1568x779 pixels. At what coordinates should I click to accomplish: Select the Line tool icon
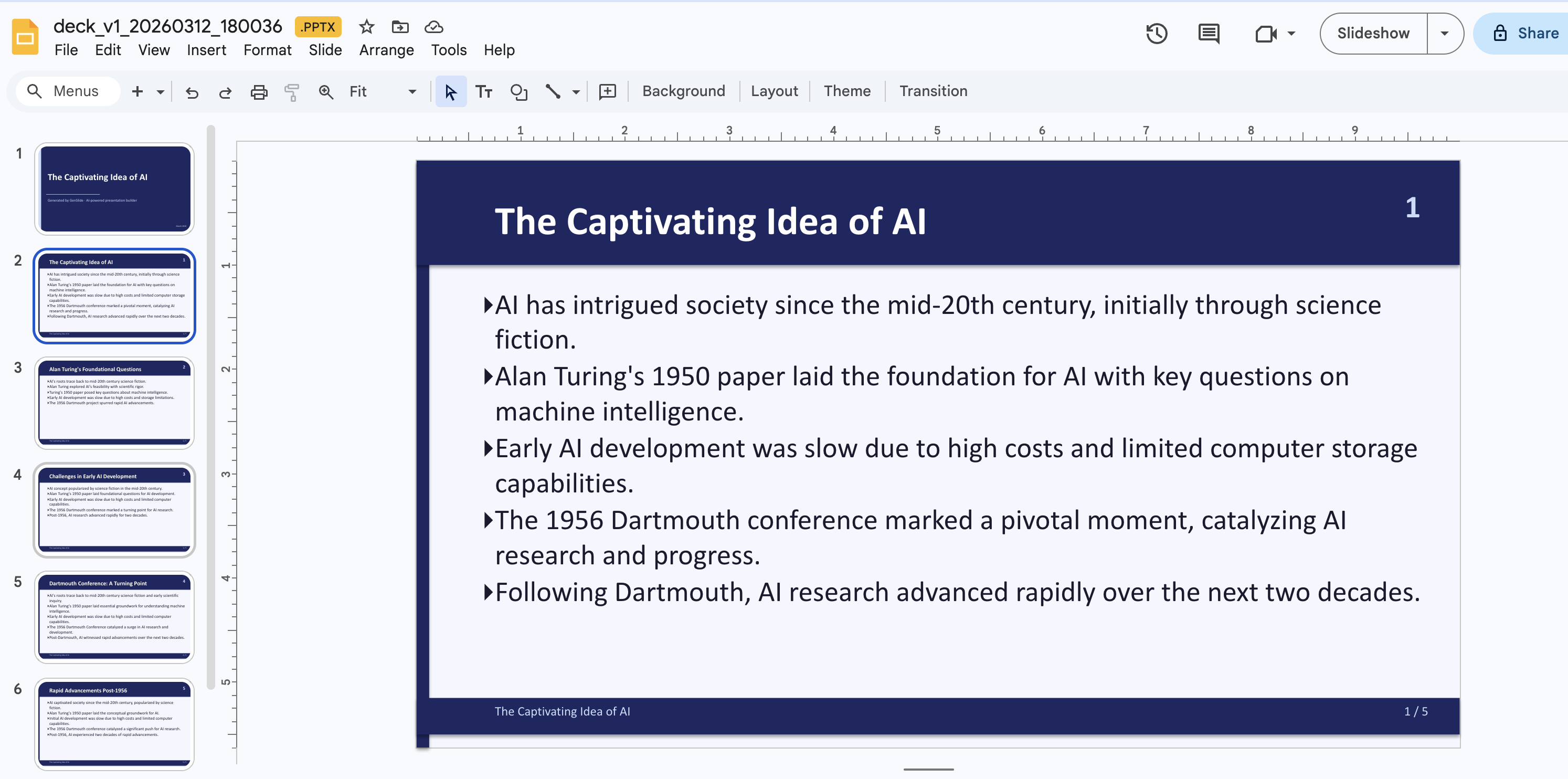click(553, 92)
